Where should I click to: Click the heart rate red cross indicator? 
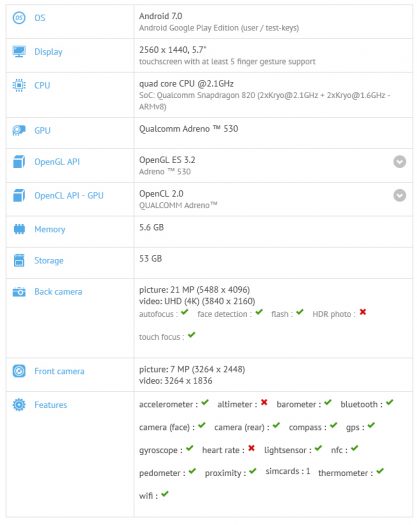pyautogui.click(x=252, y=448)
